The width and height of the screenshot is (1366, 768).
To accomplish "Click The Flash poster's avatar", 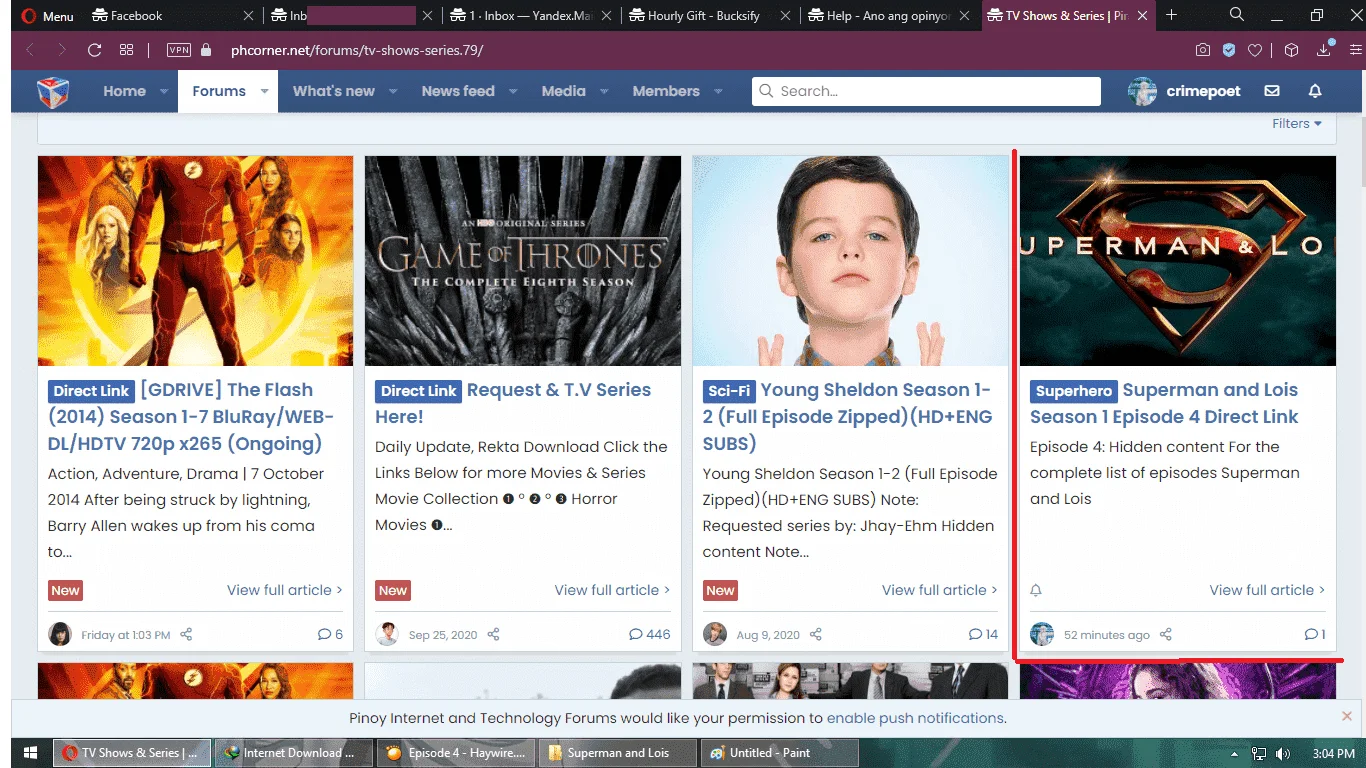I will (x=60, y=634).
